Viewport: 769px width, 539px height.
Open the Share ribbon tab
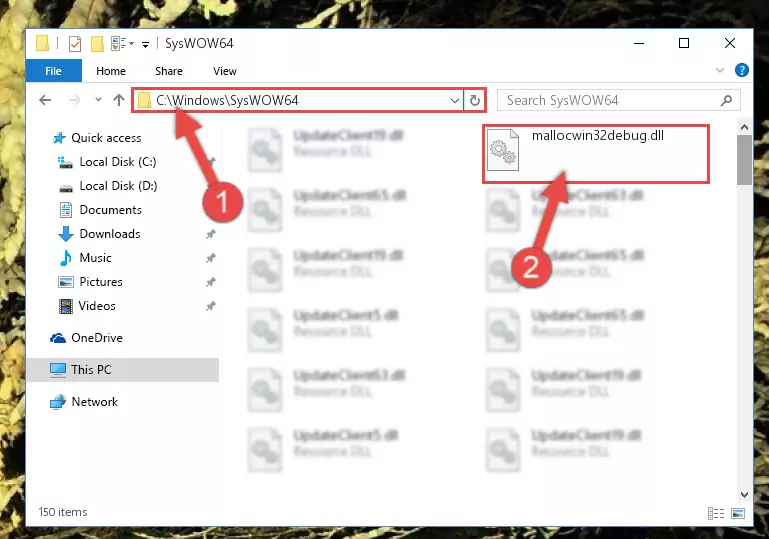169,71
